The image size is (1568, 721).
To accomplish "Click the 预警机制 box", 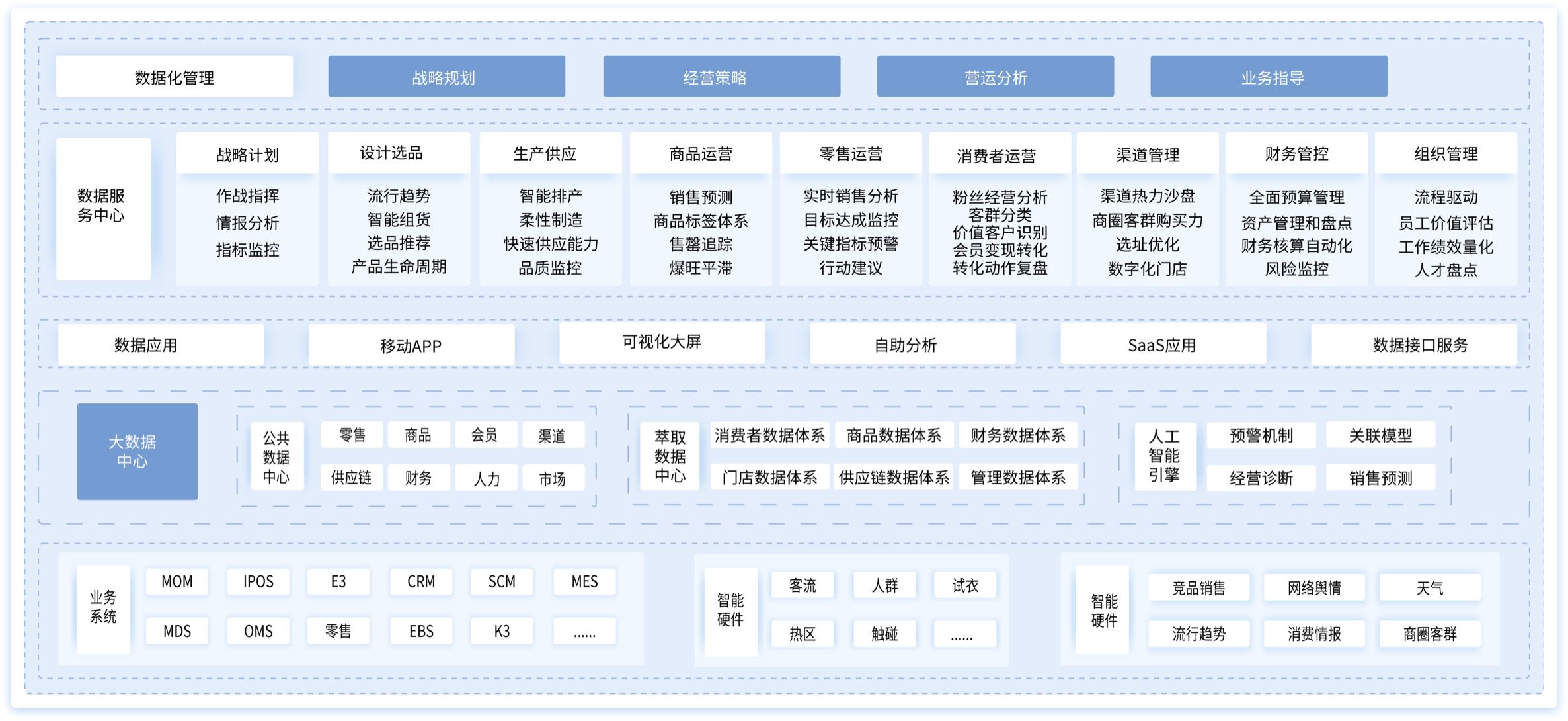I will (1261, 435).
